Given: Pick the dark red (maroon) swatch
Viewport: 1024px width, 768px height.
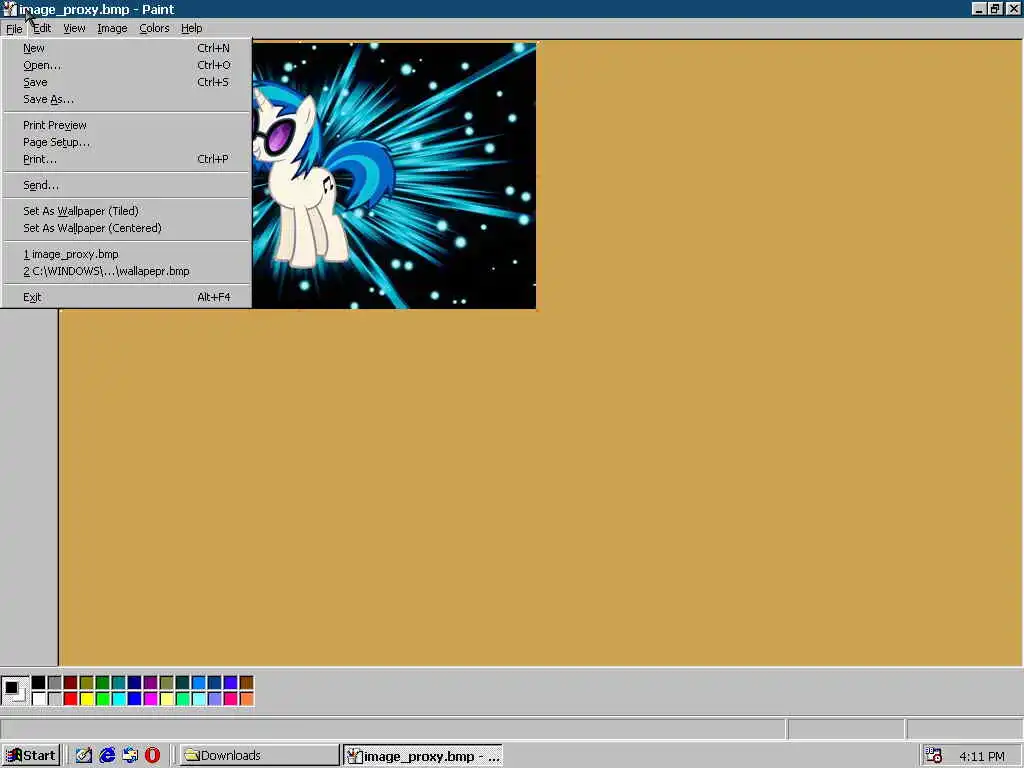Looking at the screenshot, I should [x=71, y=683].
